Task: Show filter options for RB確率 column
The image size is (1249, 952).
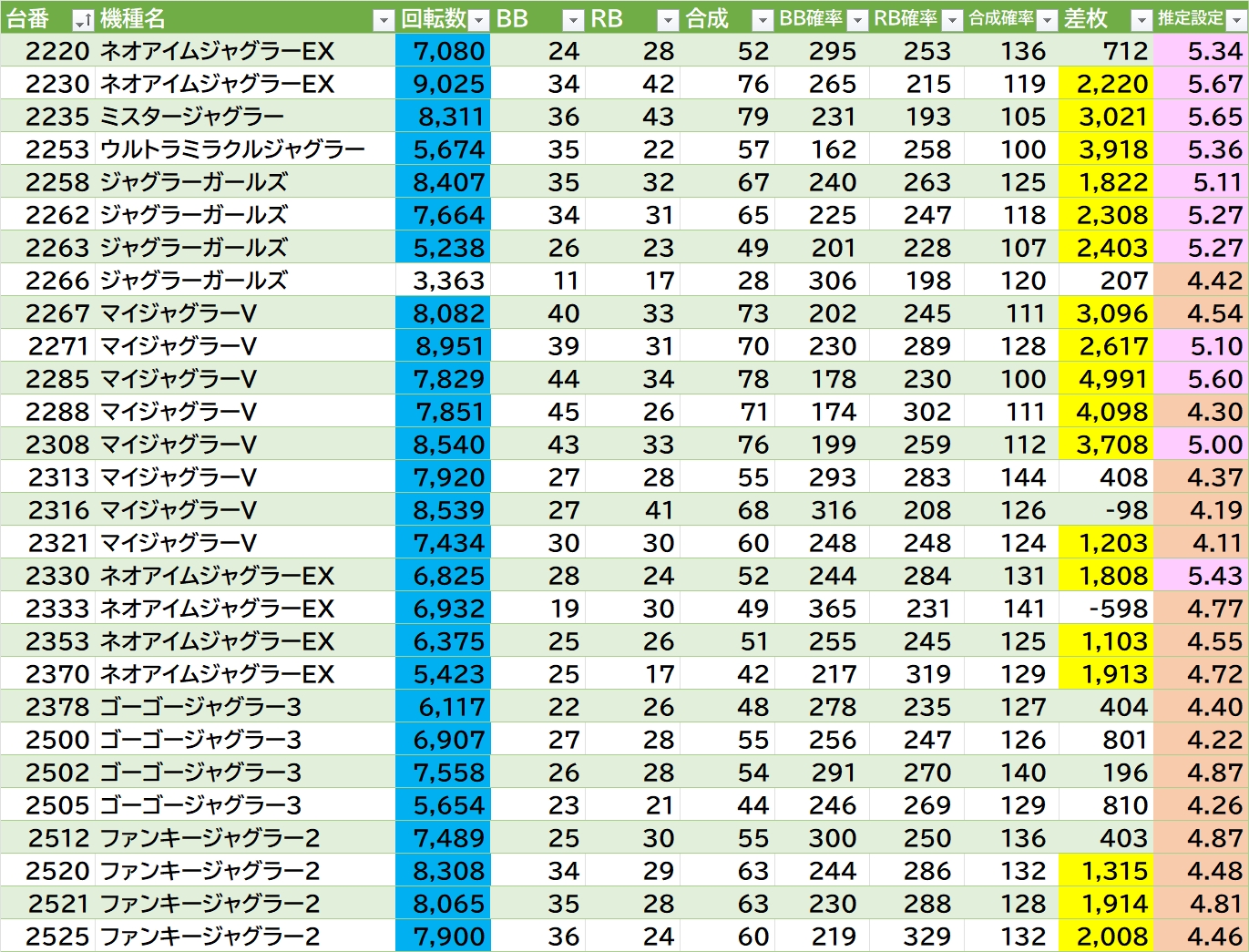Action: (952, 20)
